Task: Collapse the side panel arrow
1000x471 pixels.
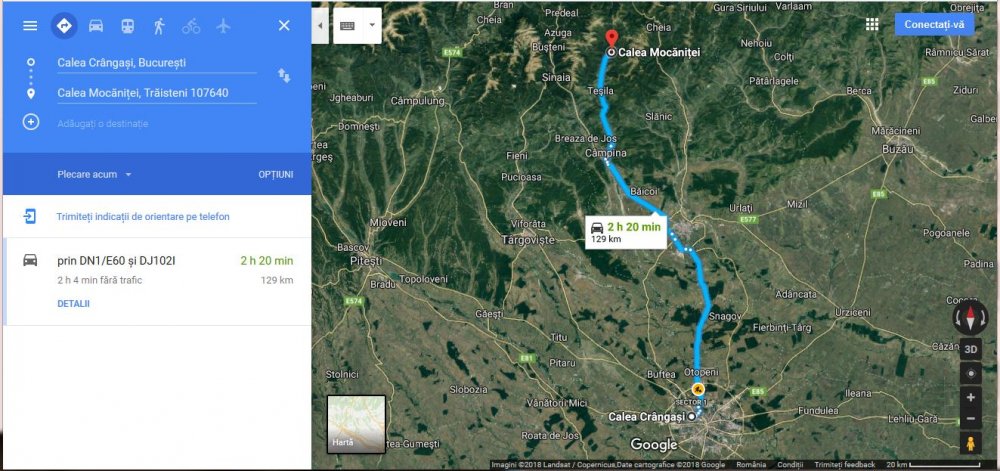Action: point(320,25)
